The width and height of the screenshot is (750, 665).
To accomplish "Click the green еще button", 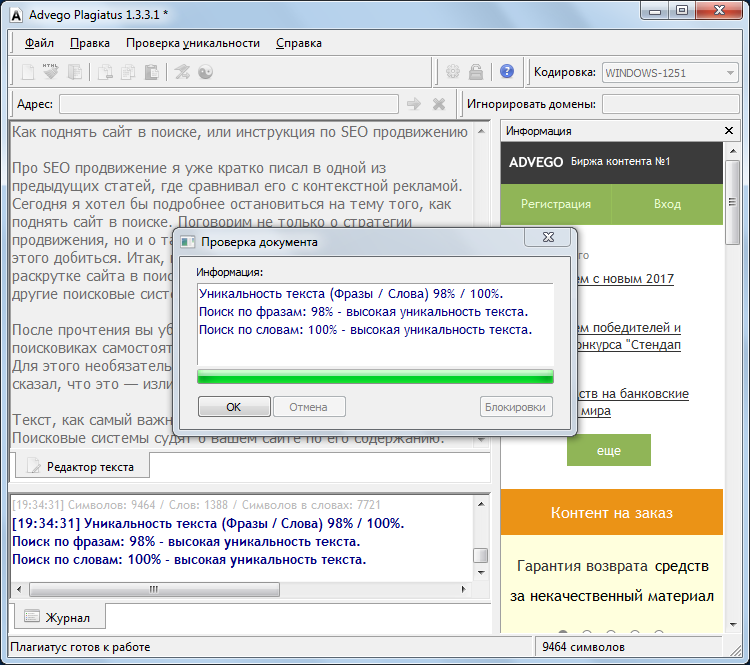I will point(608,450).
